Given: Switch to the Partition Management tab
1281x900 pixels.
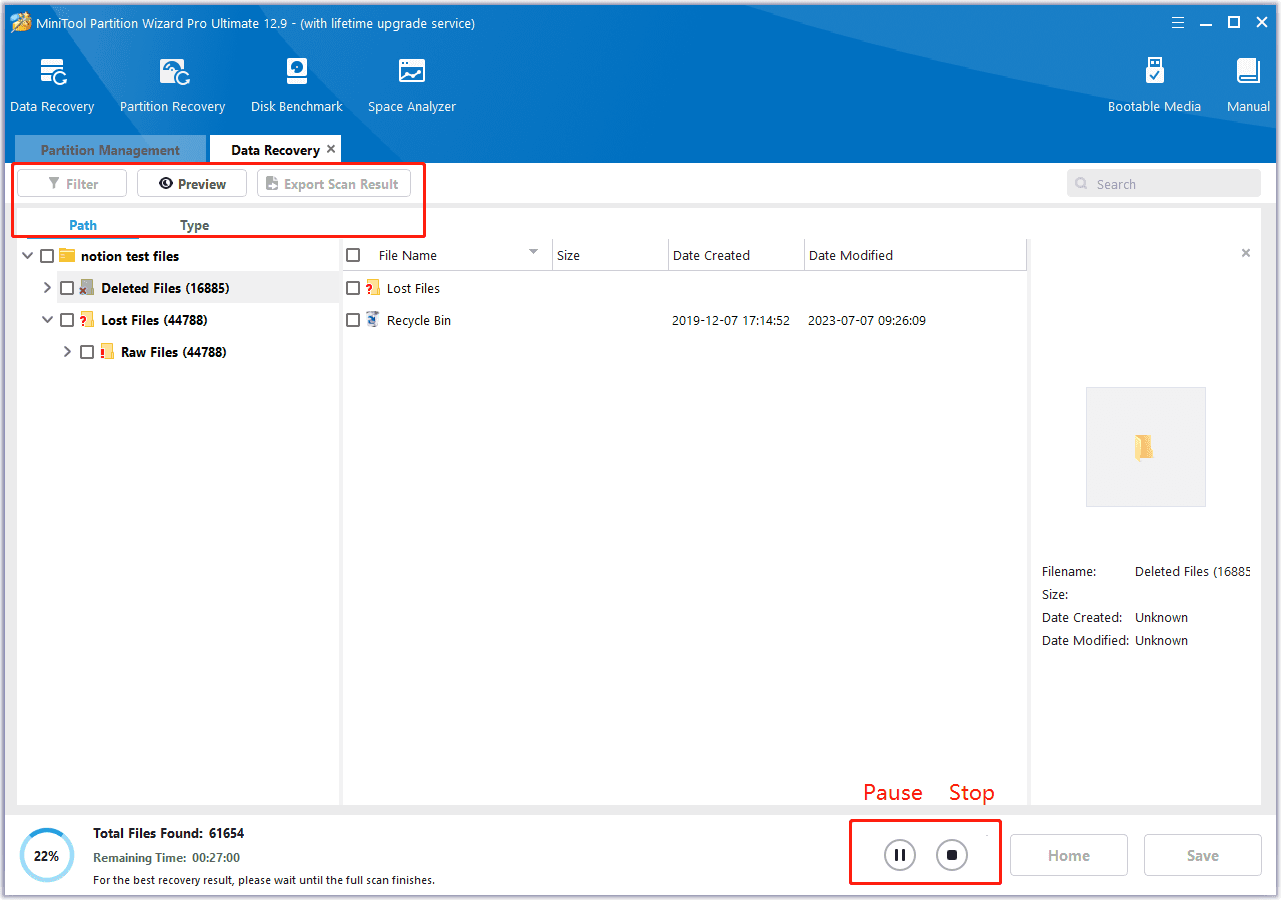Looking at the screenshot, I should [x=110, y=150].
